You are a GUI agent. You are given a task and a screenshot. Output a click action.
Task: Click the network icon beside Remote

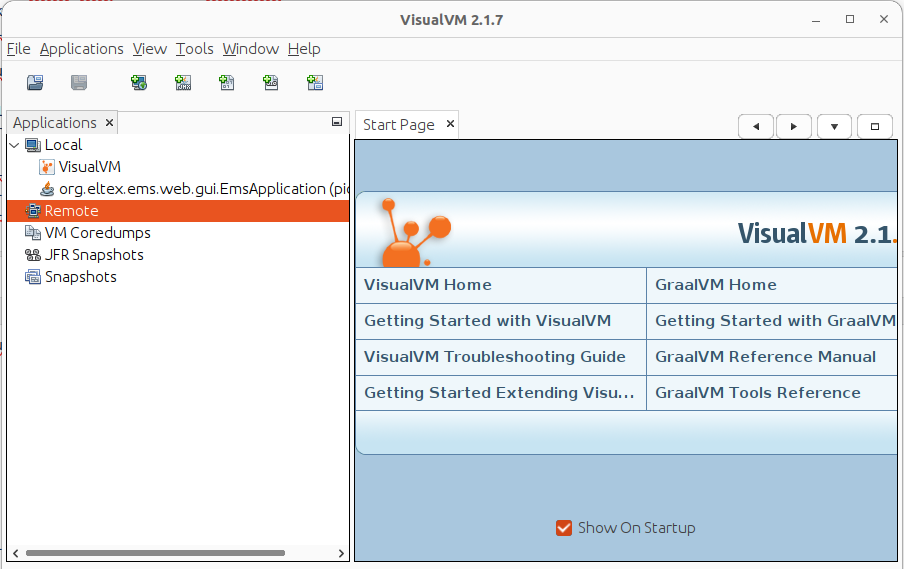tap(33, 211)
